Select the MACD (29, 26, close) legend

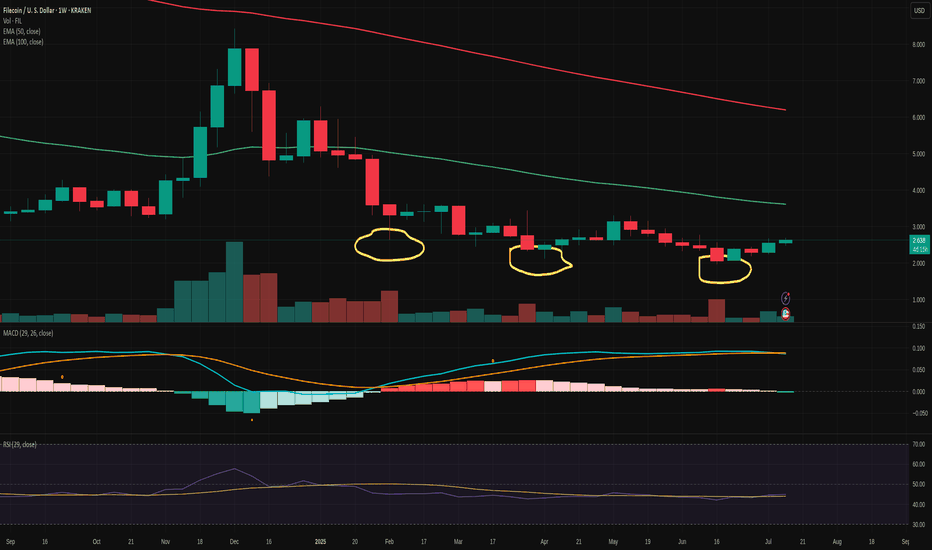[28, 333]
